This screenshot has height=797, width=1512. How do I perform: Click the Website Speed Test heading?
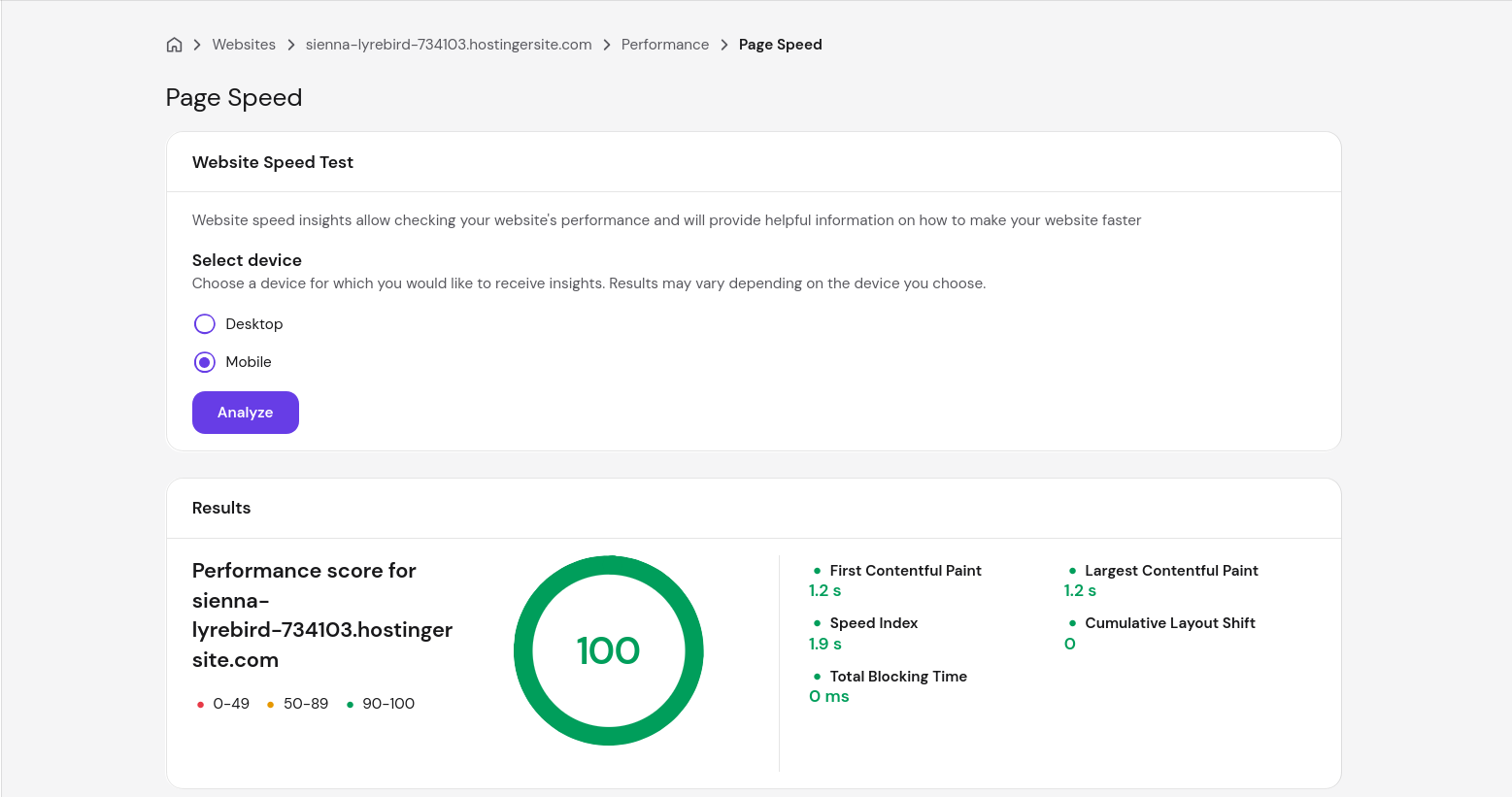tap(273, 162)
